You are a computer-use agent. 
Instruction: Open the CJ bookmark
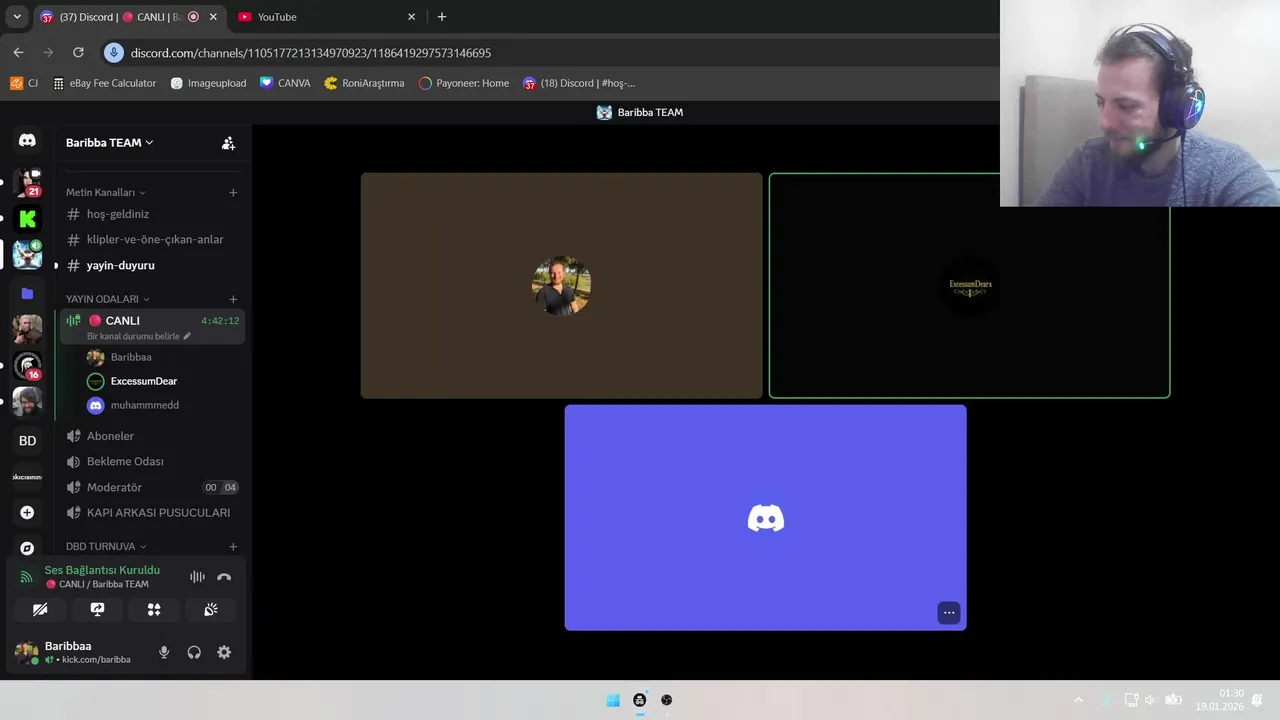tap(24, 83)
